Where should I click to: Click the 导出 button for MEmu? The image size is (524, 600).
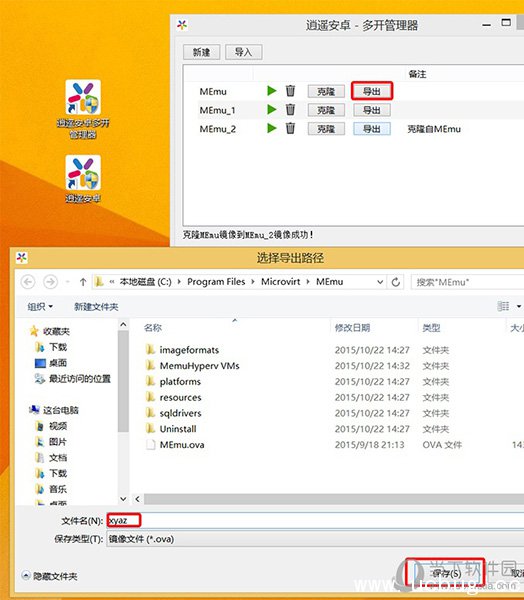tap(372, 91)
